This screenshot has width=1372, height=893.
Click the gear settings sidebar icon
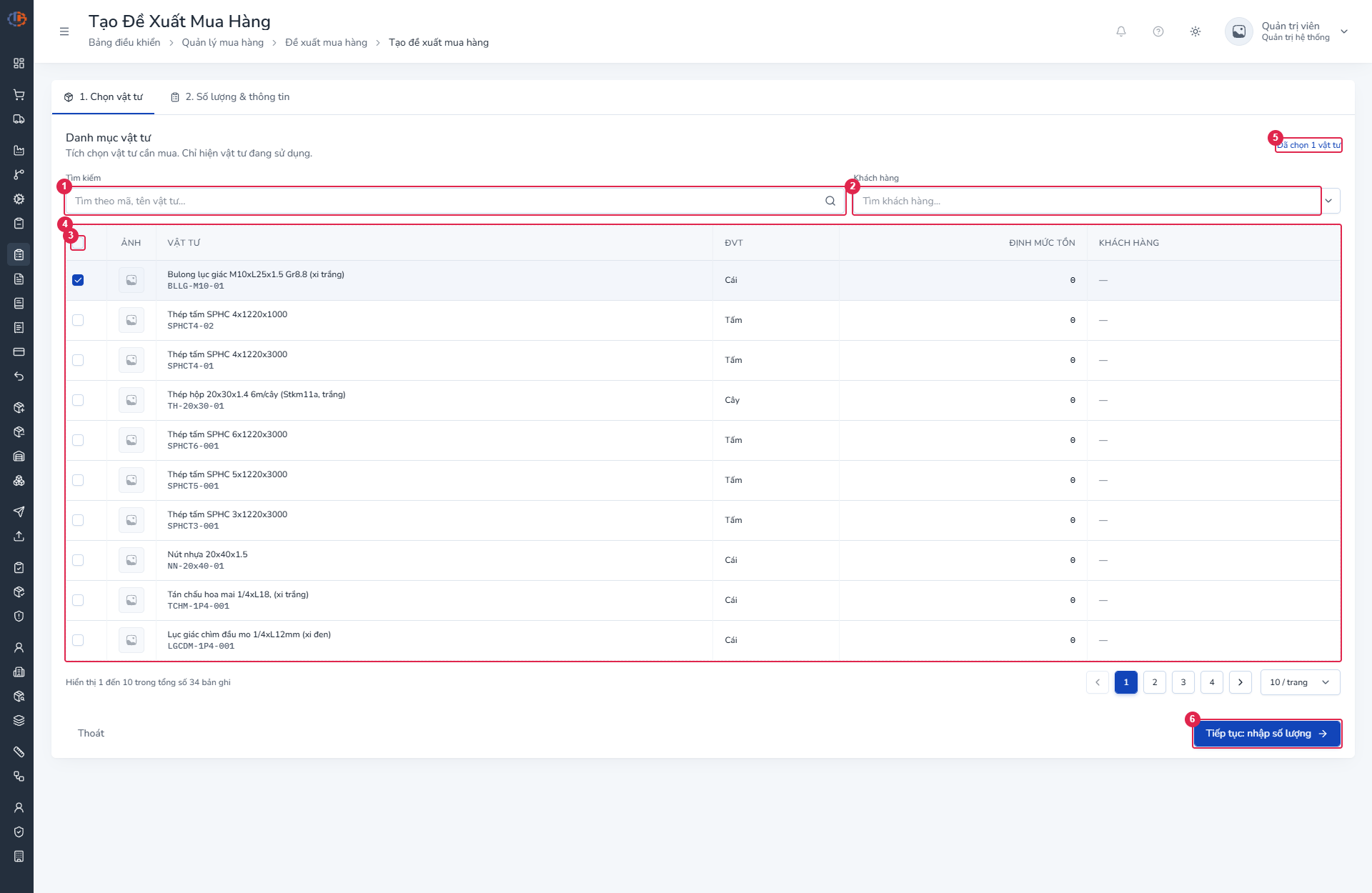(19, 199)
